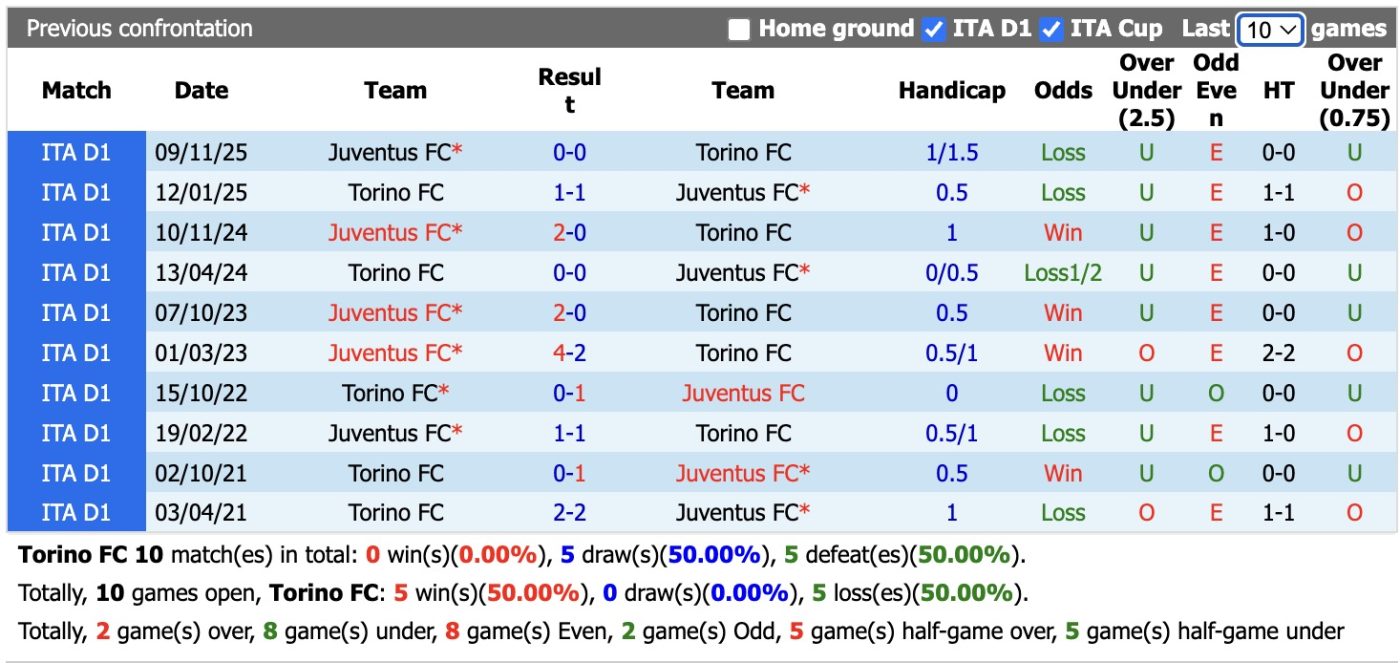Click Torino FC in the 13/04/24 row

396,273
